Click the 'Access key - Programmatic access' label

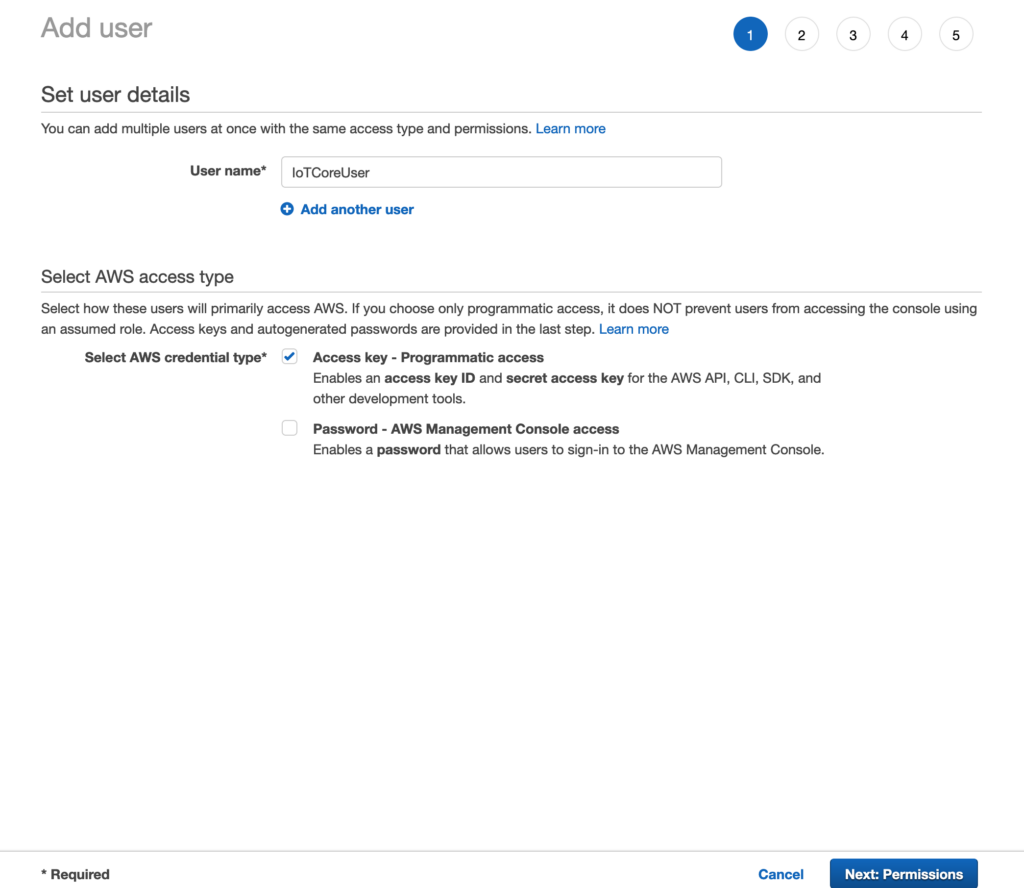pos(428,357)
